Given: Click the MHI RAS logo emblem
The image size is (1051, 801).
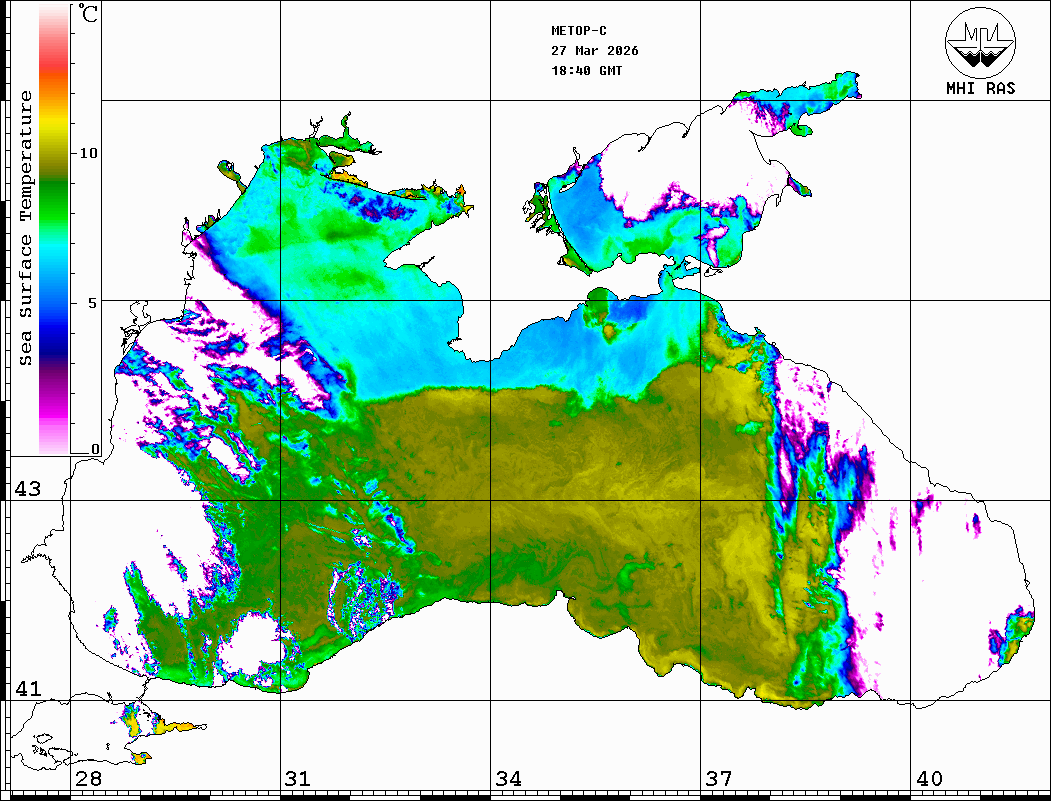Looking at the screenshot, I should click(980, 41).
